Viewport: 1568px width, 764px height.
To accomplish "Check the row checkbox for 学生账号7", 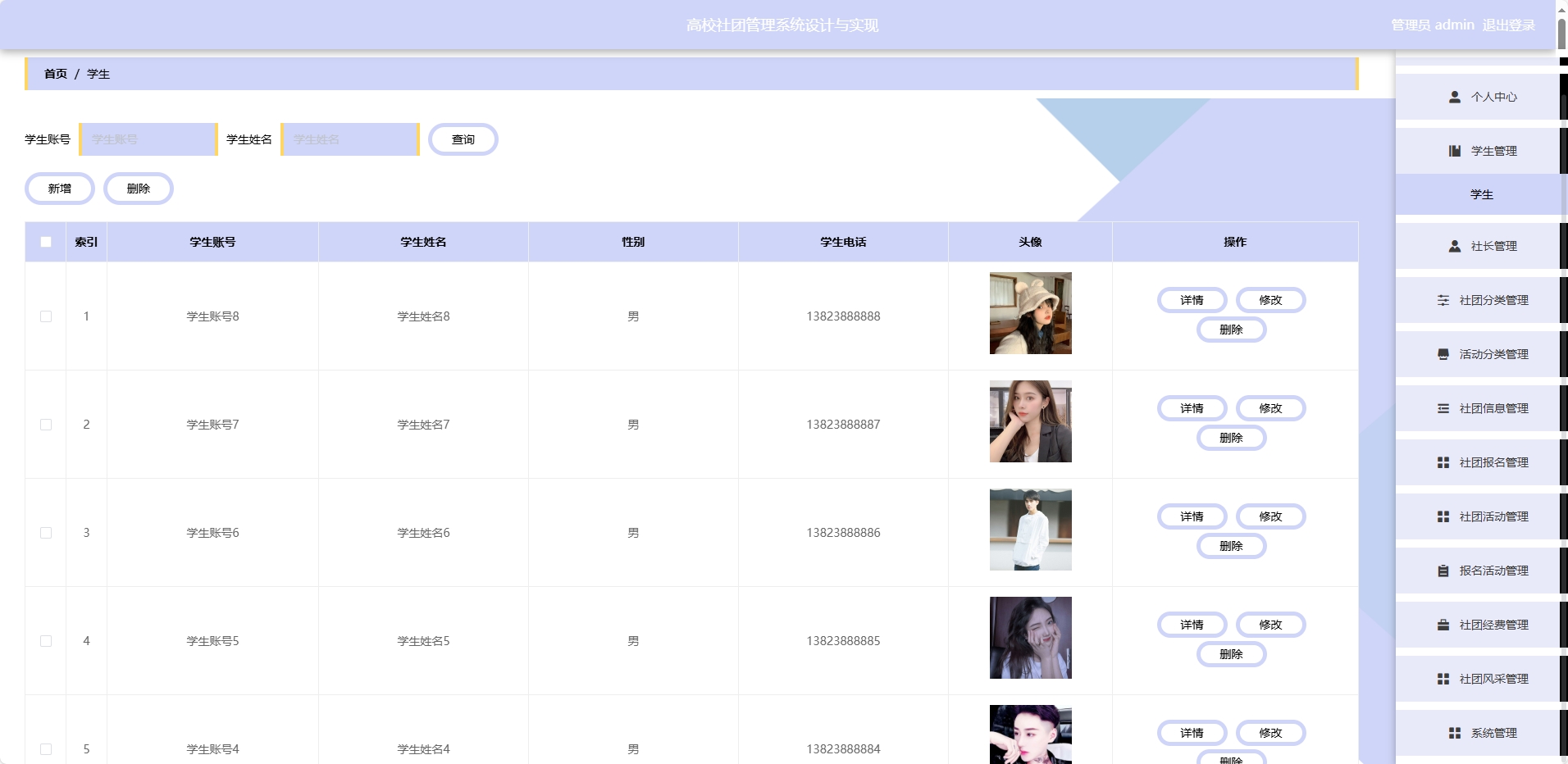I will point(46,425).
